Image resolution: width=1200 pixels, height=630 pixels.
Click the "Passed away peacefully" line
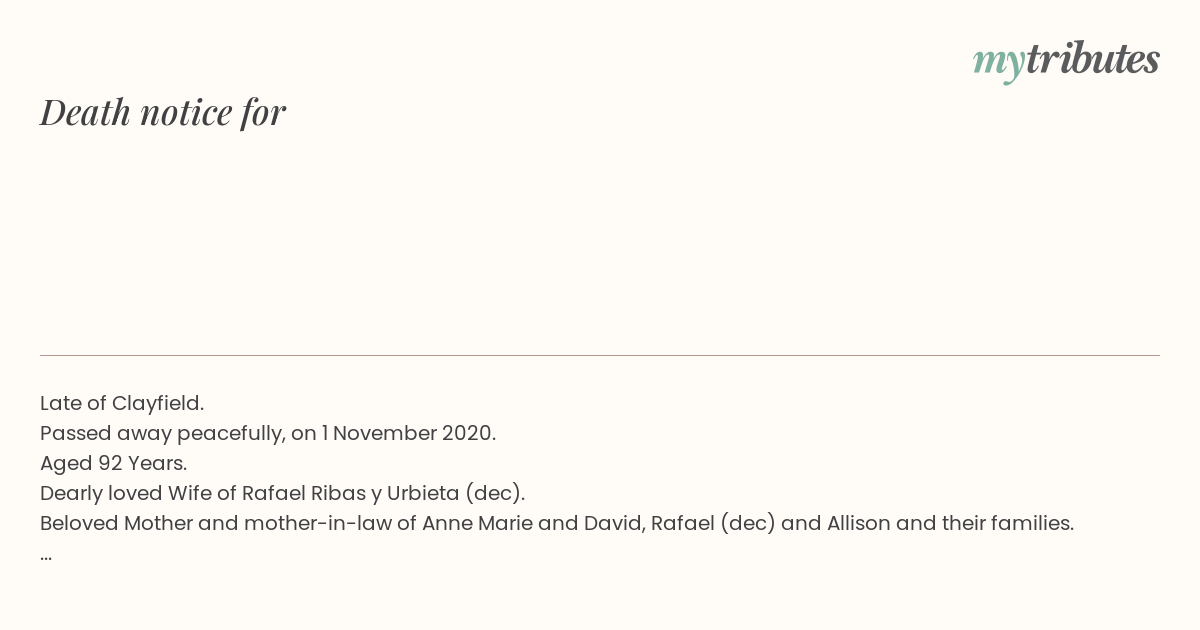(x=268, y=433)
